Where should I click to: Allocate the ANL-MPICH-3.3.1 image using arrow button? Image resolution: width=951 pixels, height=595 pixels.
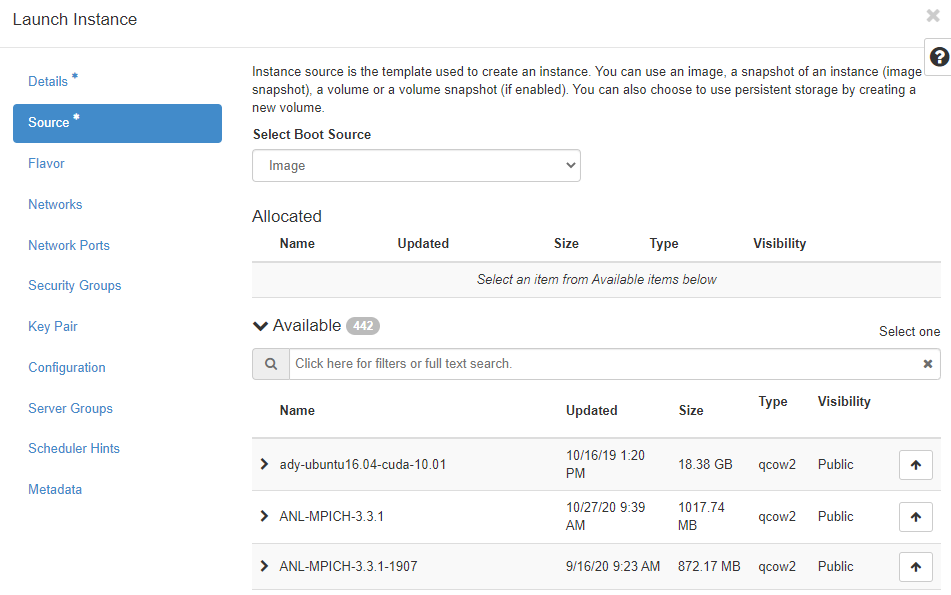(x=915, y=517)
